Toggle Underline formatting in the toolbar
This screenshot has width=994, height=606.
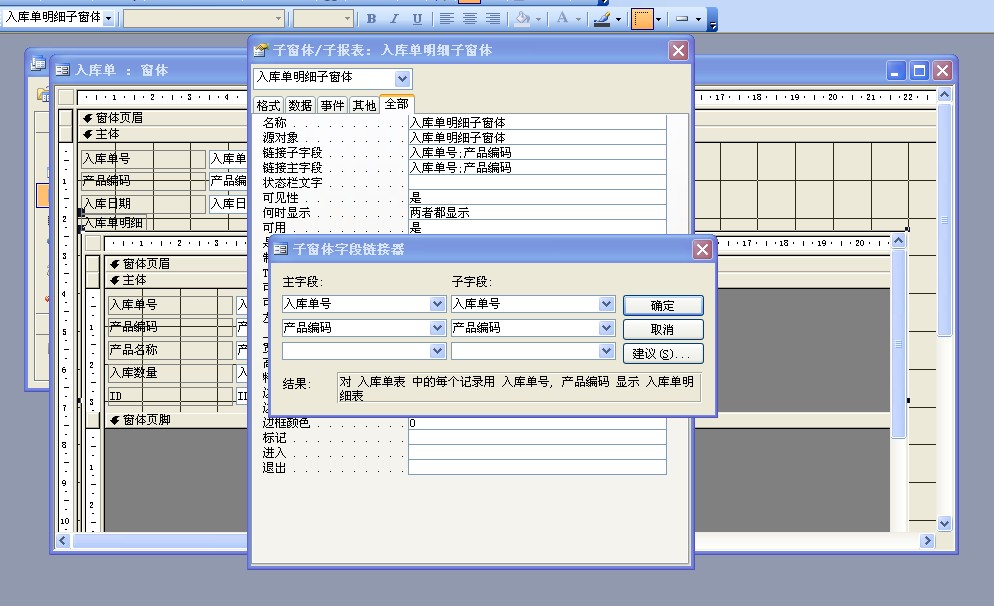click(x=417, y=18)
